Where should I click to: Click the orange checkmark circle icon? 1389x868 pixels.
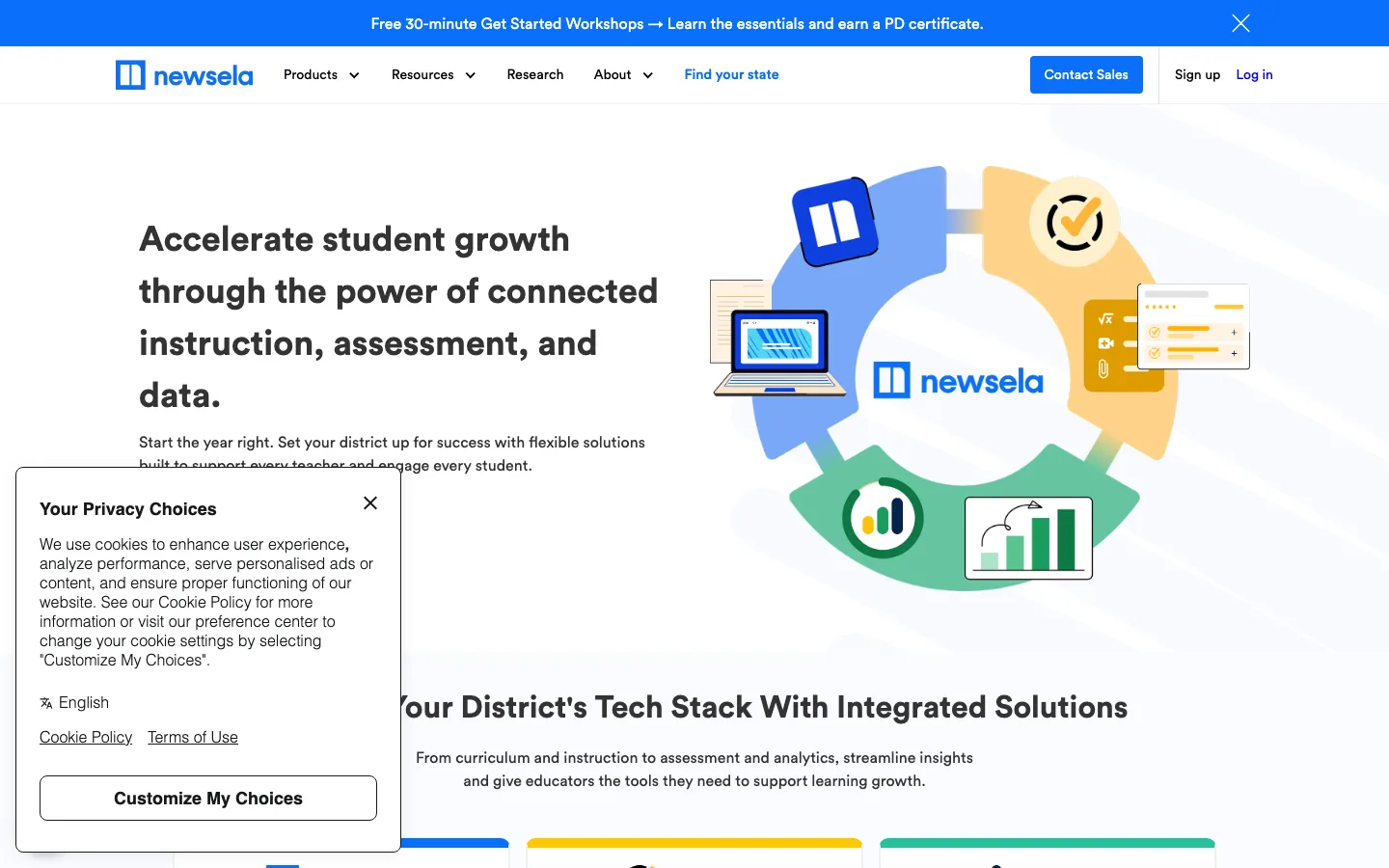coord(1075,222)
